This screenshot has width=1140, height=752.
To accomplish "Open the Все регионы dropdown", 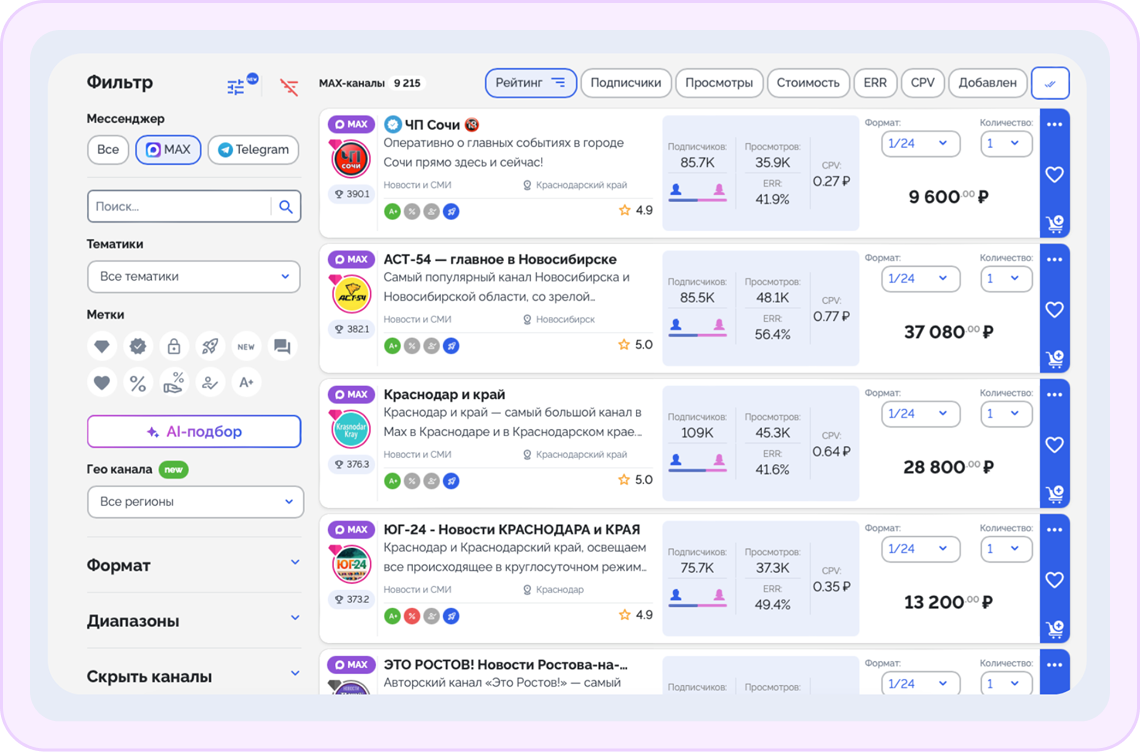I will [x=195, y=502].
